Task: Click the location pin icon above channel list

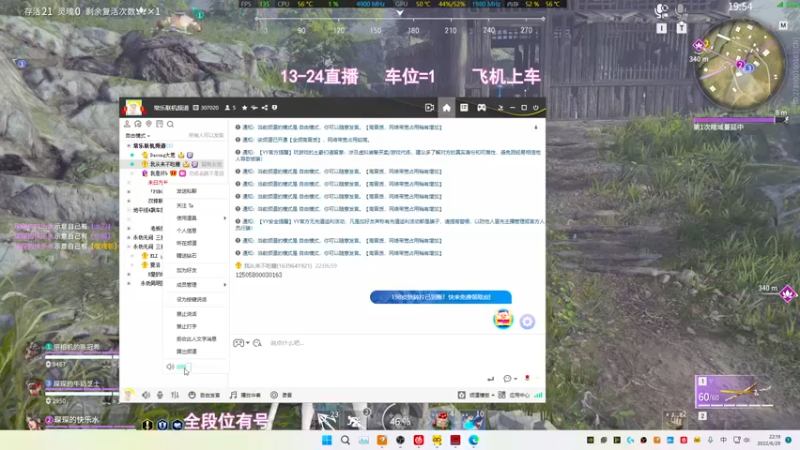Action: point(148,124)
